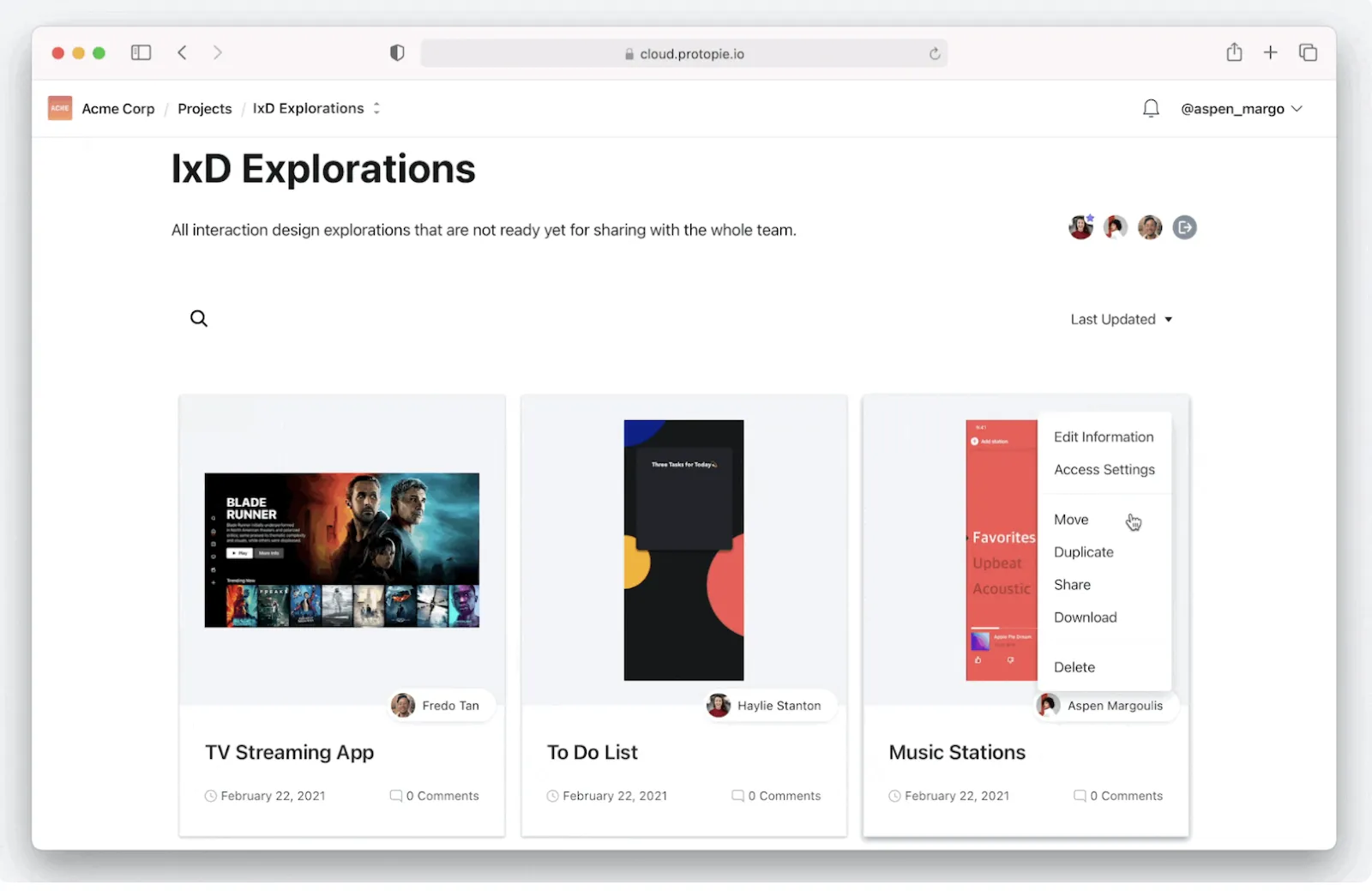Open the red Music Stations thumbnail

(x=1001, y=550)
